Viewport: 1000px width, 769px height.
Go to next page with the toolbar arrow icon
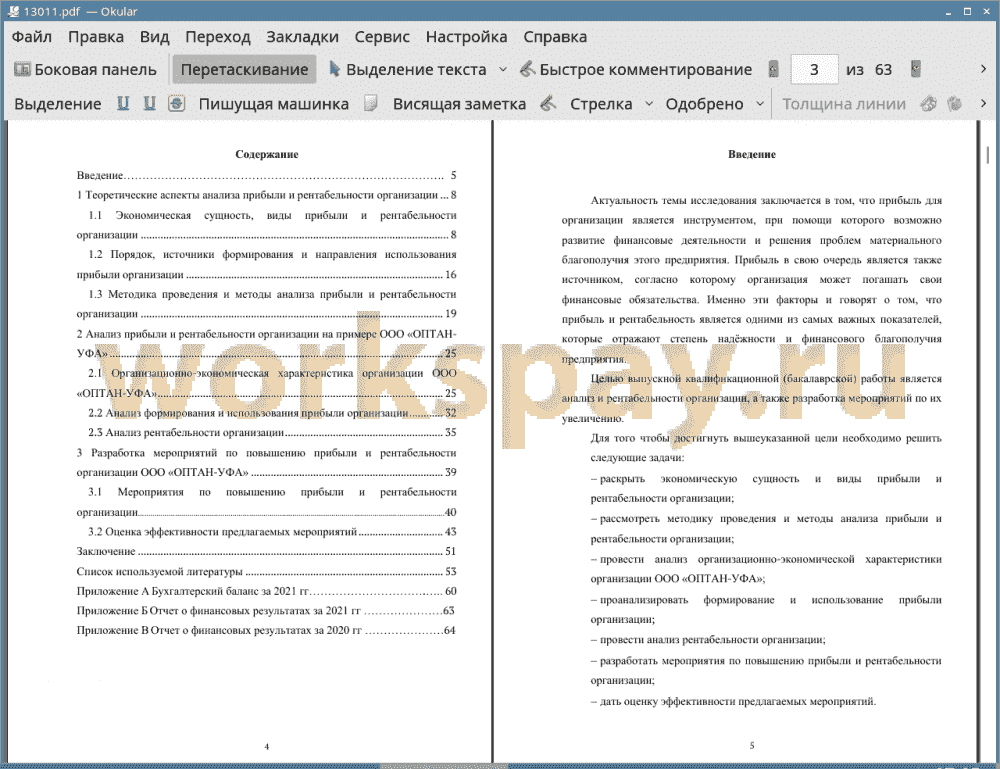pos(916,69)
